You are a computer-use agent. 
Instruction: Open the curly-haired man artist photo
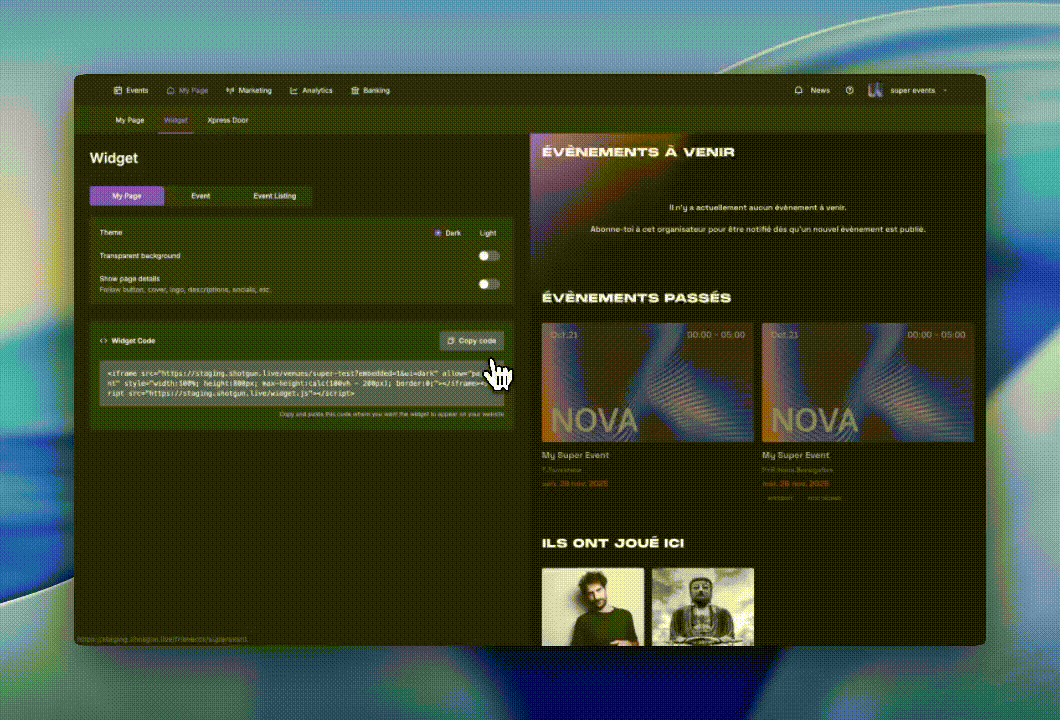(x=593, y=606)
